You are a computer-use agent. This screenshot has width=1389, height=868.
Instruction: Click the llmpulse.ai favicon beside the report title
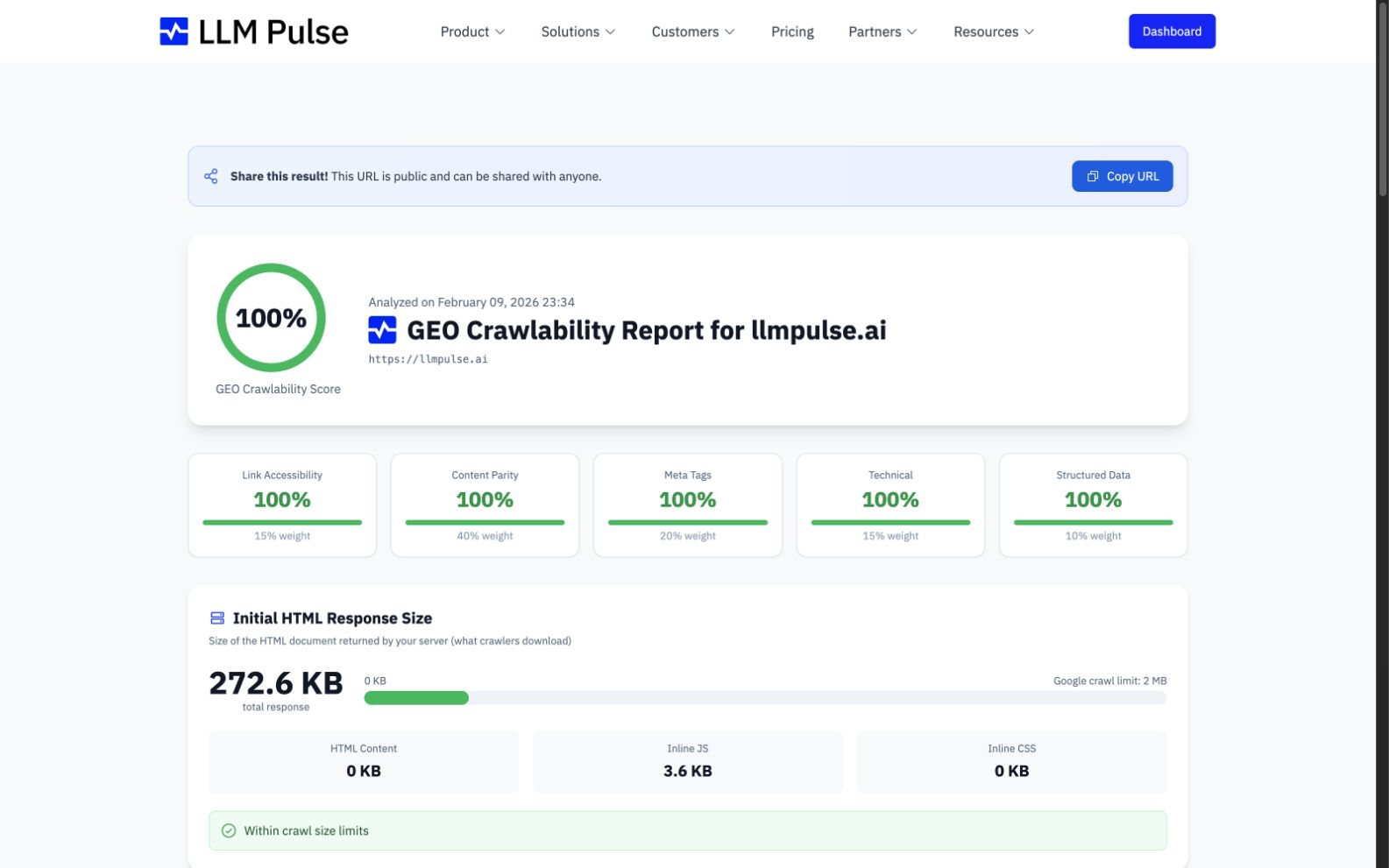pyautogui.click(x=382, y=330)
